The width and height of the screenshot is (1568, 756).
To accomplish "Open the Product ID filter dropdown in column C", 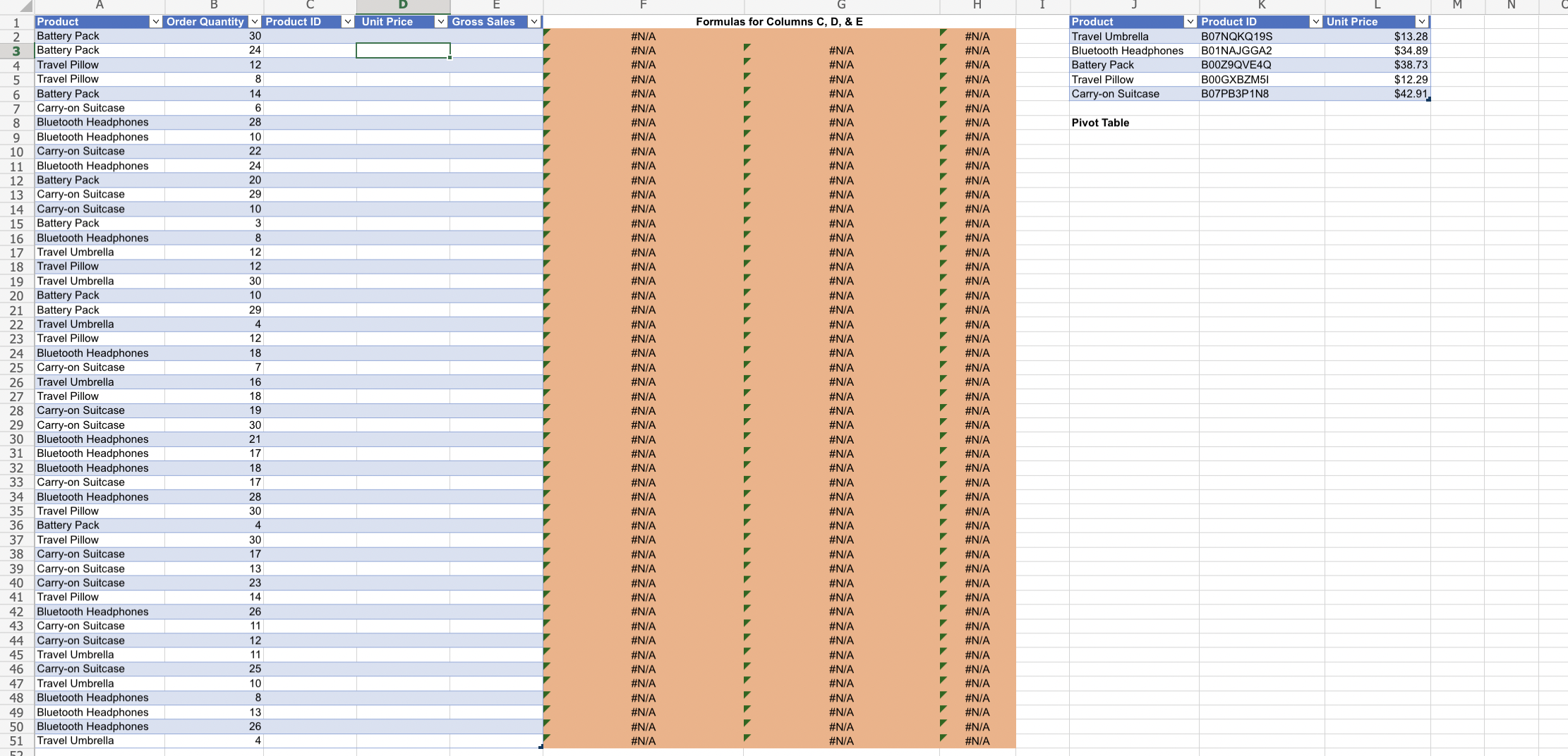I will click(x=347, y=22).
